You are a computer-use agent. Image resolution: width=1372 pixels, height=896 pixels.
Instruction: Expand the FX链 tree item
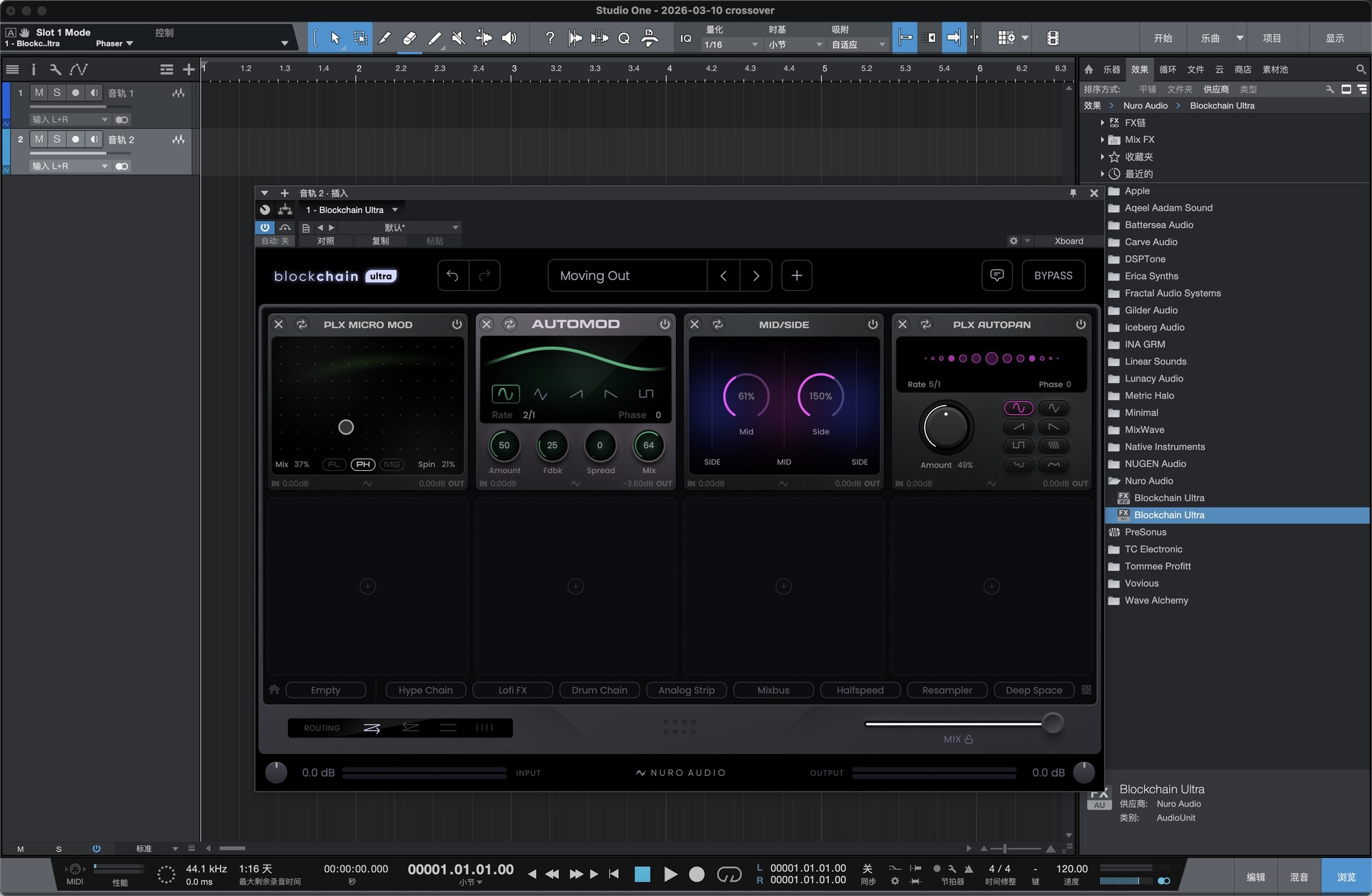pos(1103,123)
